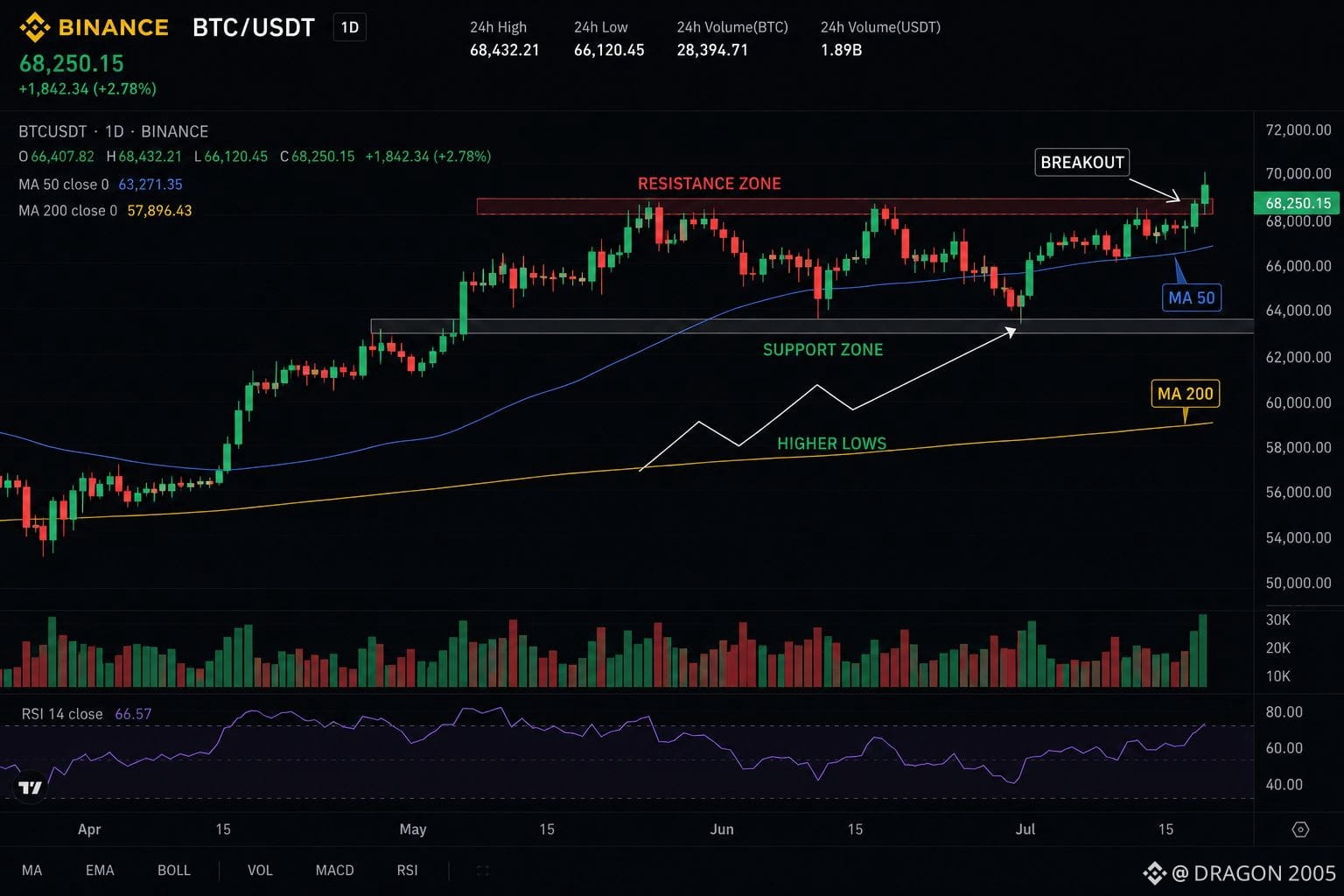This screenshot has height=896, width=1344.
Task: Click the H 68,432.21 value in the chart legend
Action: click(144, 157)
